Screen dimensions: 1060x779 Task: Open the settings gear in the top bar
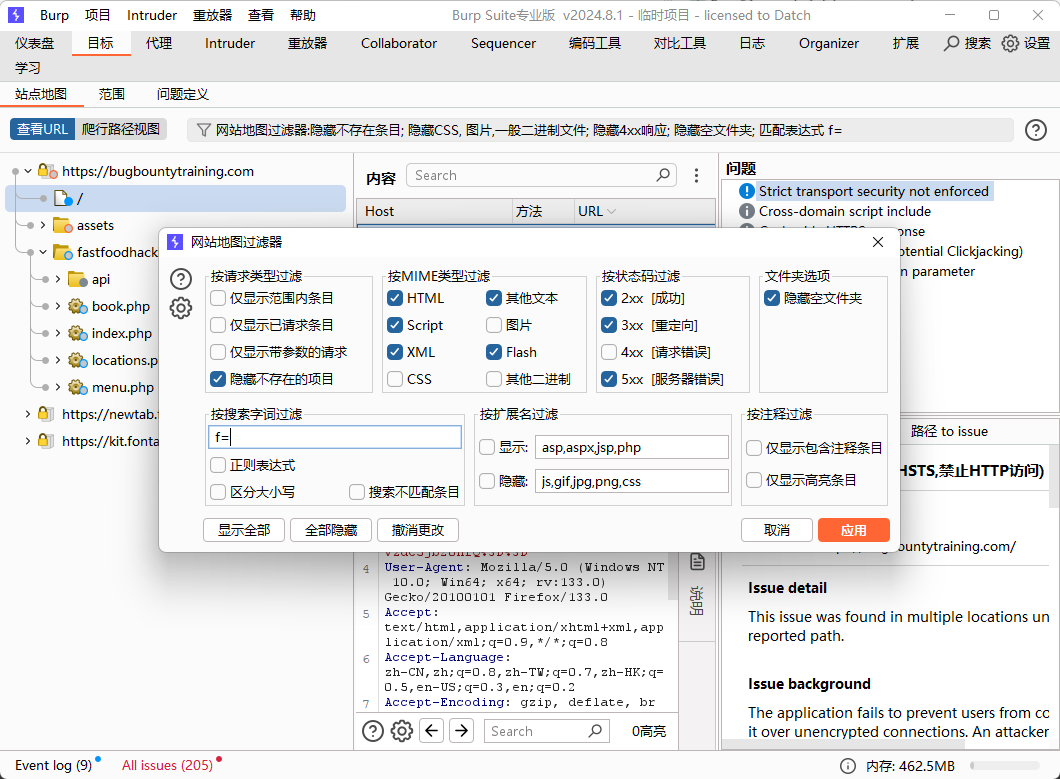1010,43
